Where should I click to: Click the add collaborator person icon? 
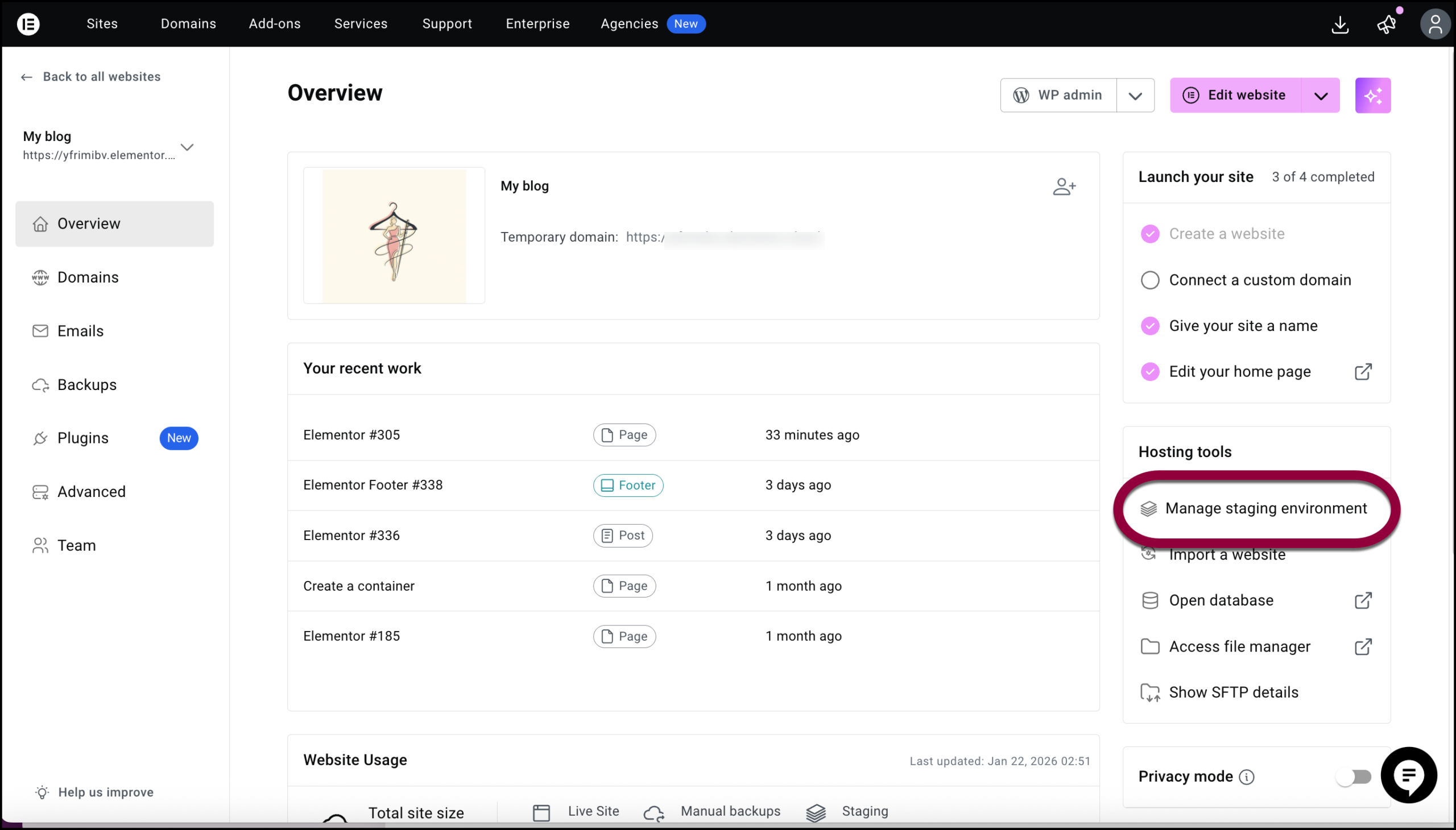pos(1064,186)
